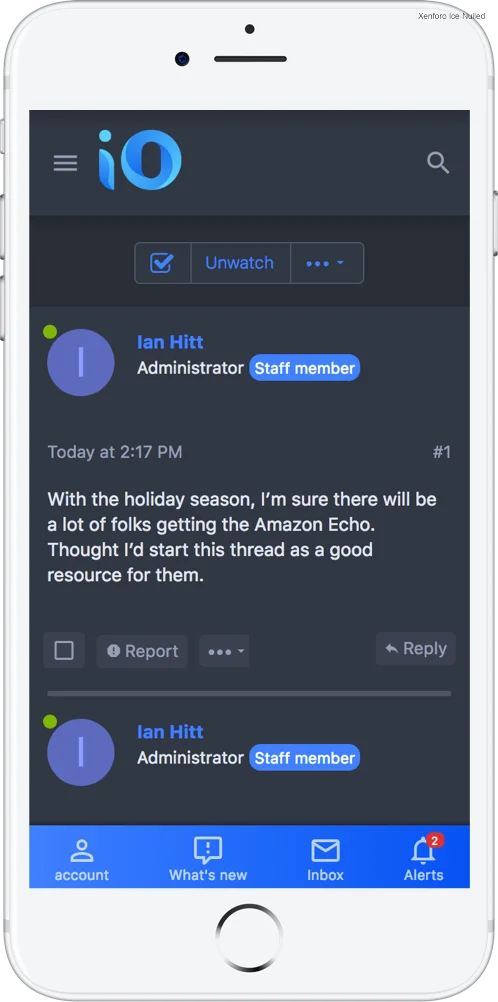Open the post's three-dot dropdown beside Report
The height and width of the screenshot is (1002, 498).
(224, 651)
